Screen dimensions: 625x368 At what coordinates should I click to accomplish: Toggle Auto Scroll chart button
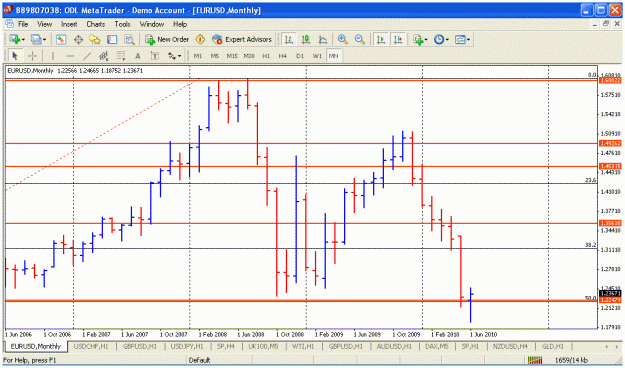click(381, 39)
